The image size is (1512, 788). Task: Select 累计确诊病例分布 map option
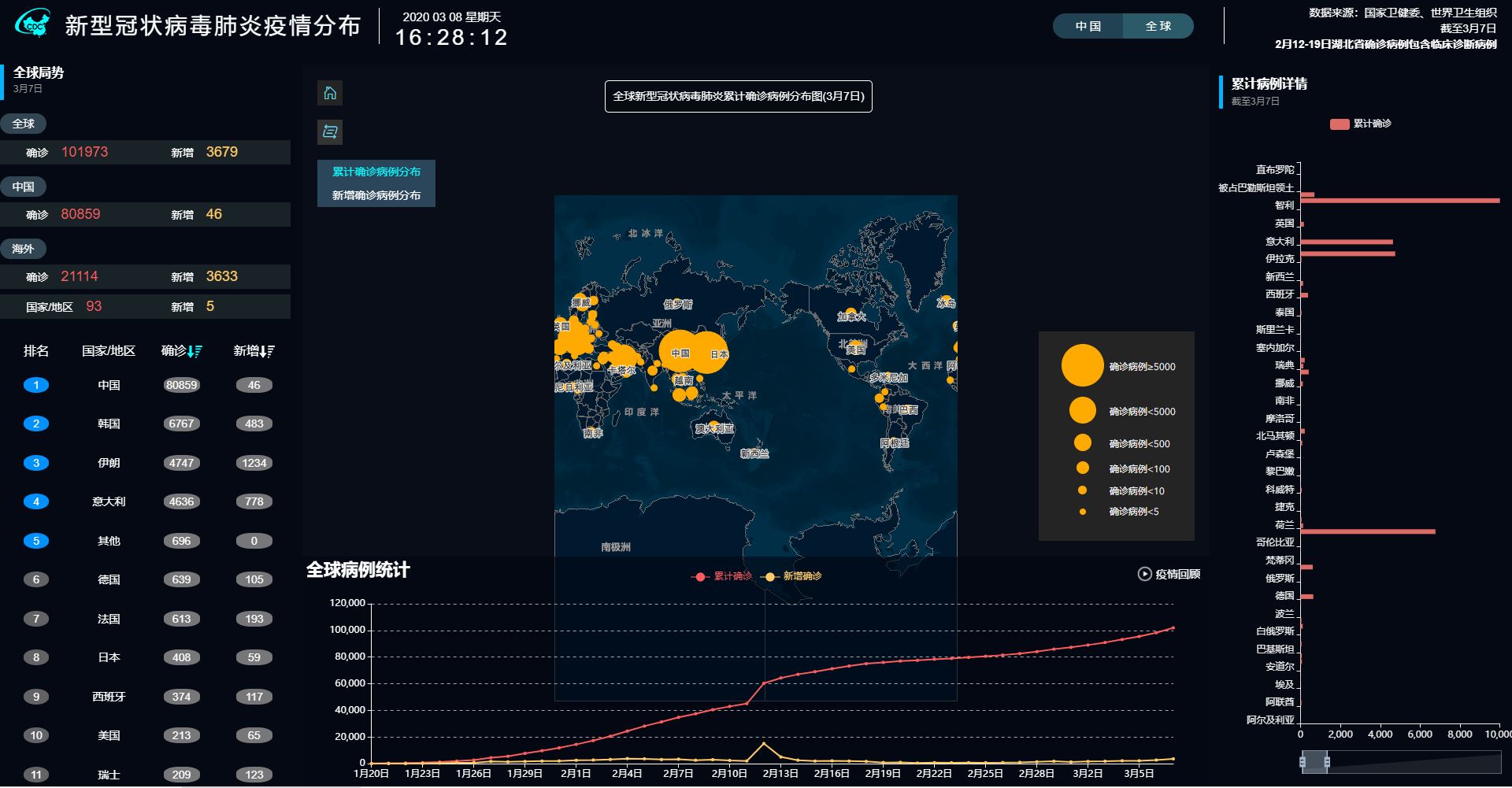(376, 172)
